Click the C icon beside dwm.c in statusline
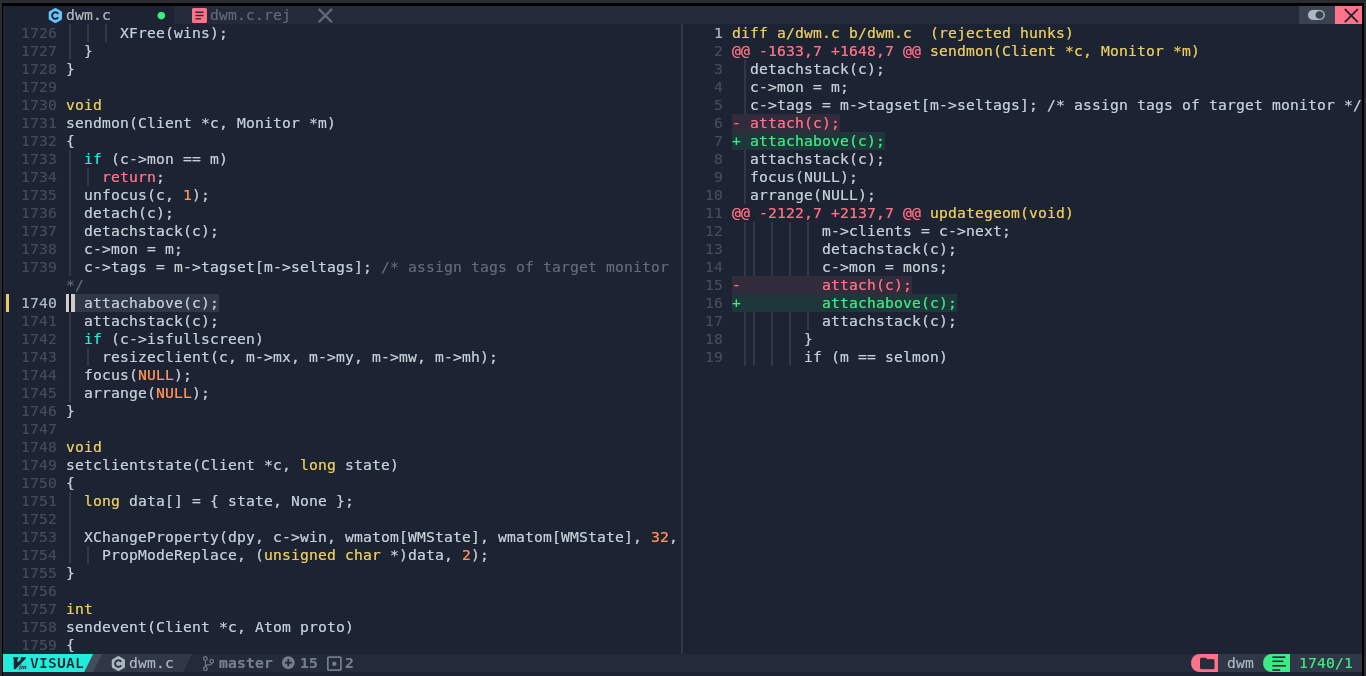 coord(118,663)
